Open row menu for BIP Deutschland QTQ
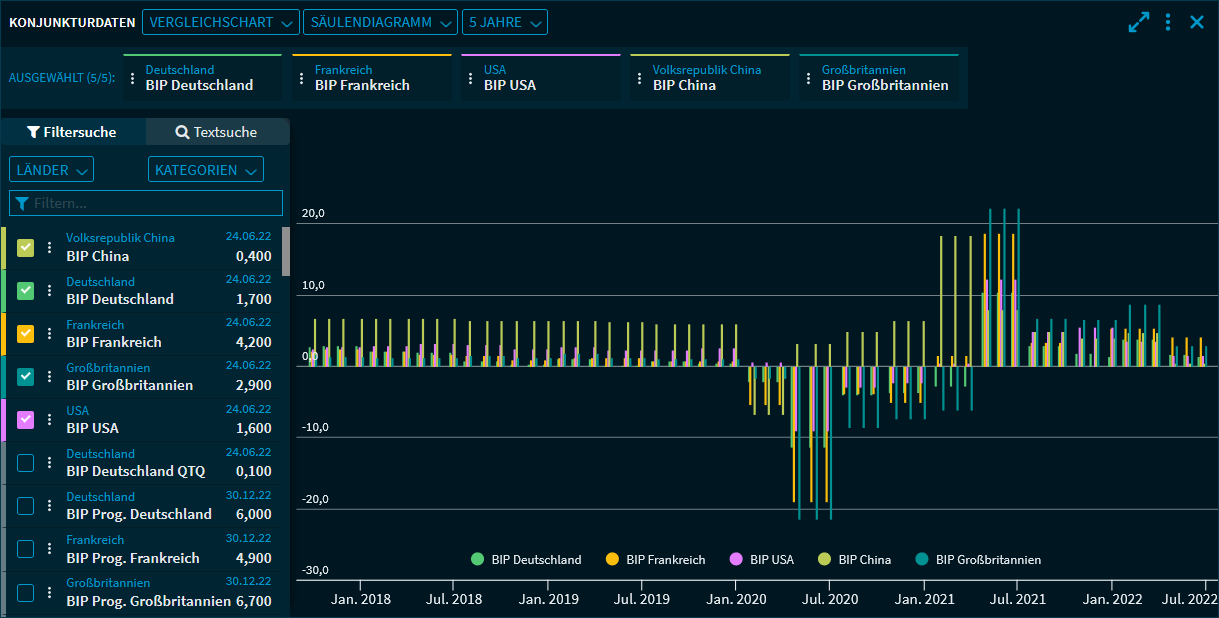Image resolution: width=1219 pixels, height=618 pixels. point(49,462)
